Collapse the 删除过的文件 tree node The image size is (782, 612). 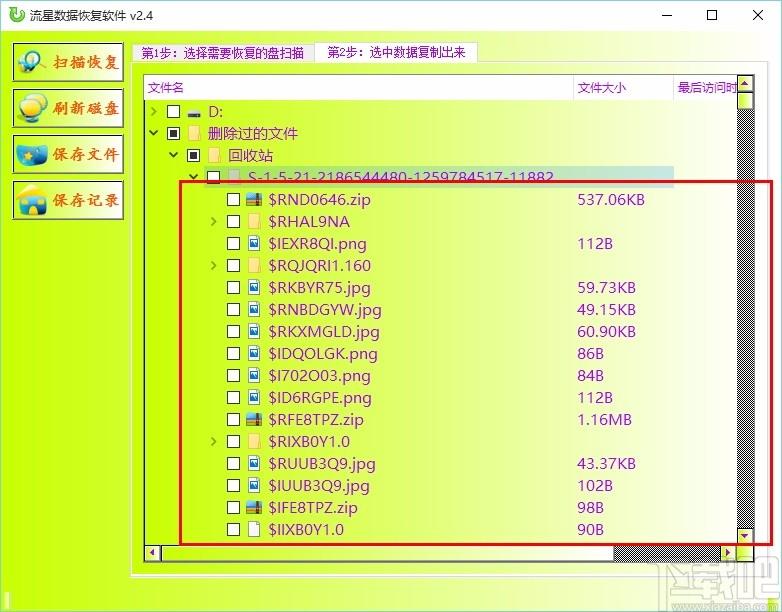pyautogui.click(x=154, y=133)
